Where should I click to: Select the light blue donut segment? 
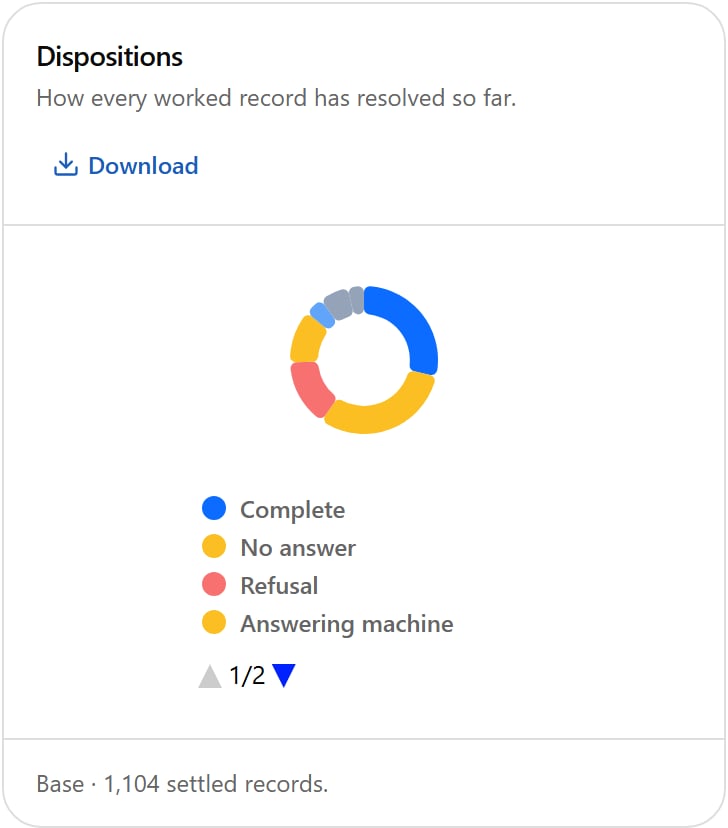(x=322, y=315)
